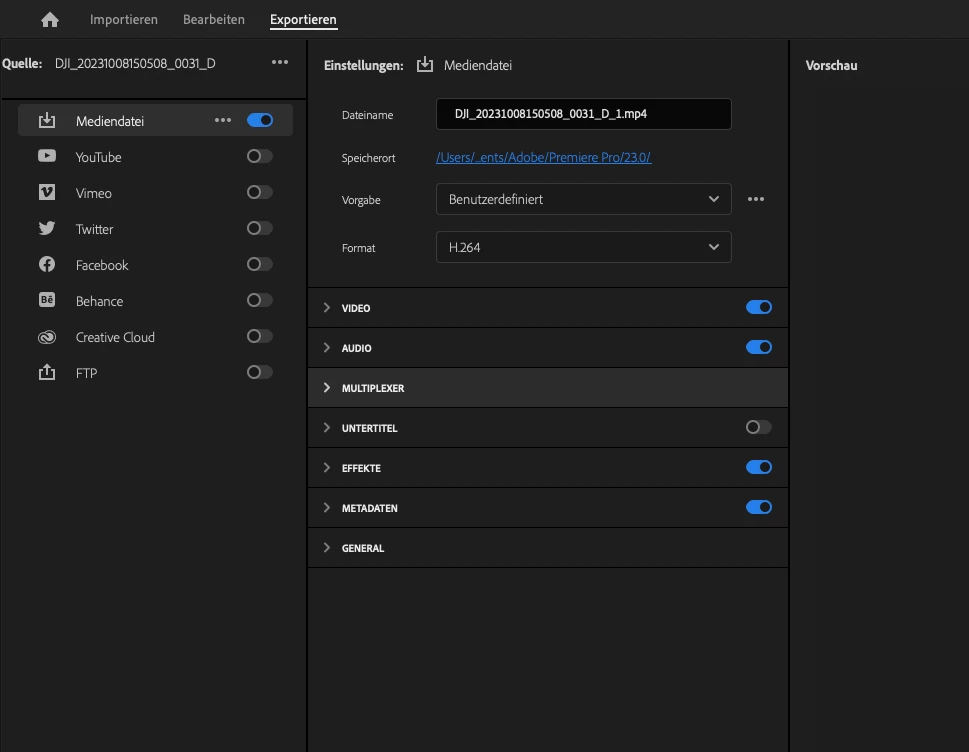Select the YouTube destination label

click(x=98, y=157)
